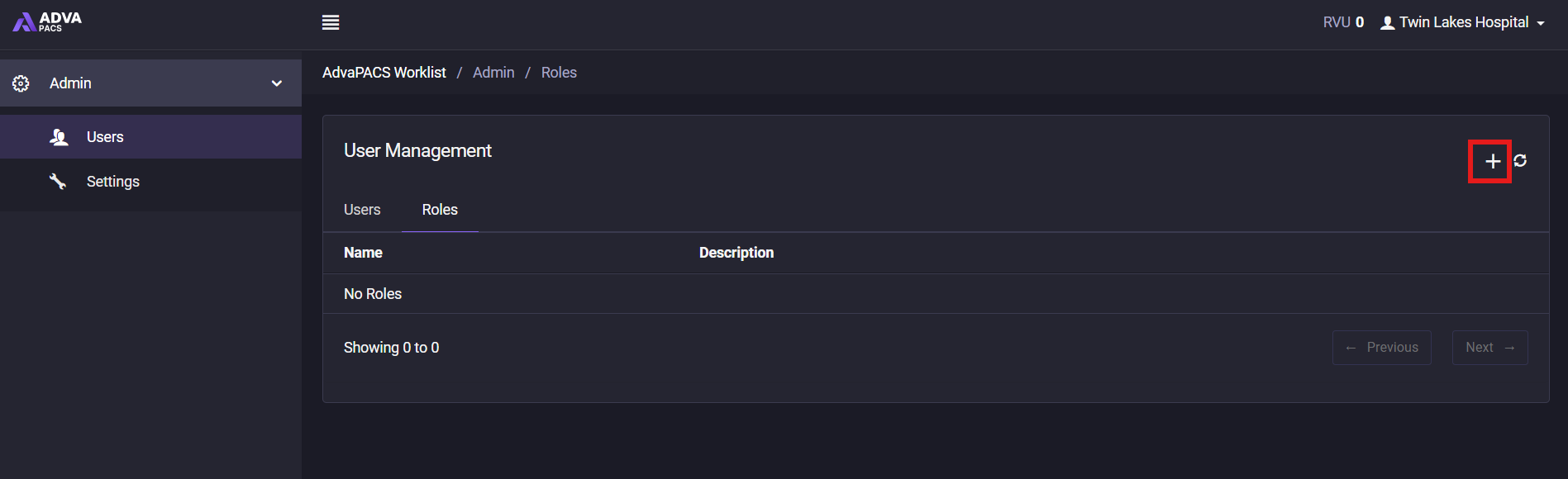1568x479 pixels.
Task: Click the Users person icon in sidebar
Action: (59, 137)
